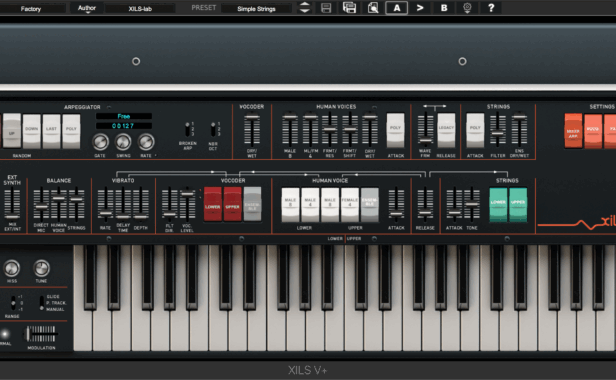The height and width of the screenshot is (380, 616).
Task: Click the arpeggiator SWING knob
Action: click(123, 142)
